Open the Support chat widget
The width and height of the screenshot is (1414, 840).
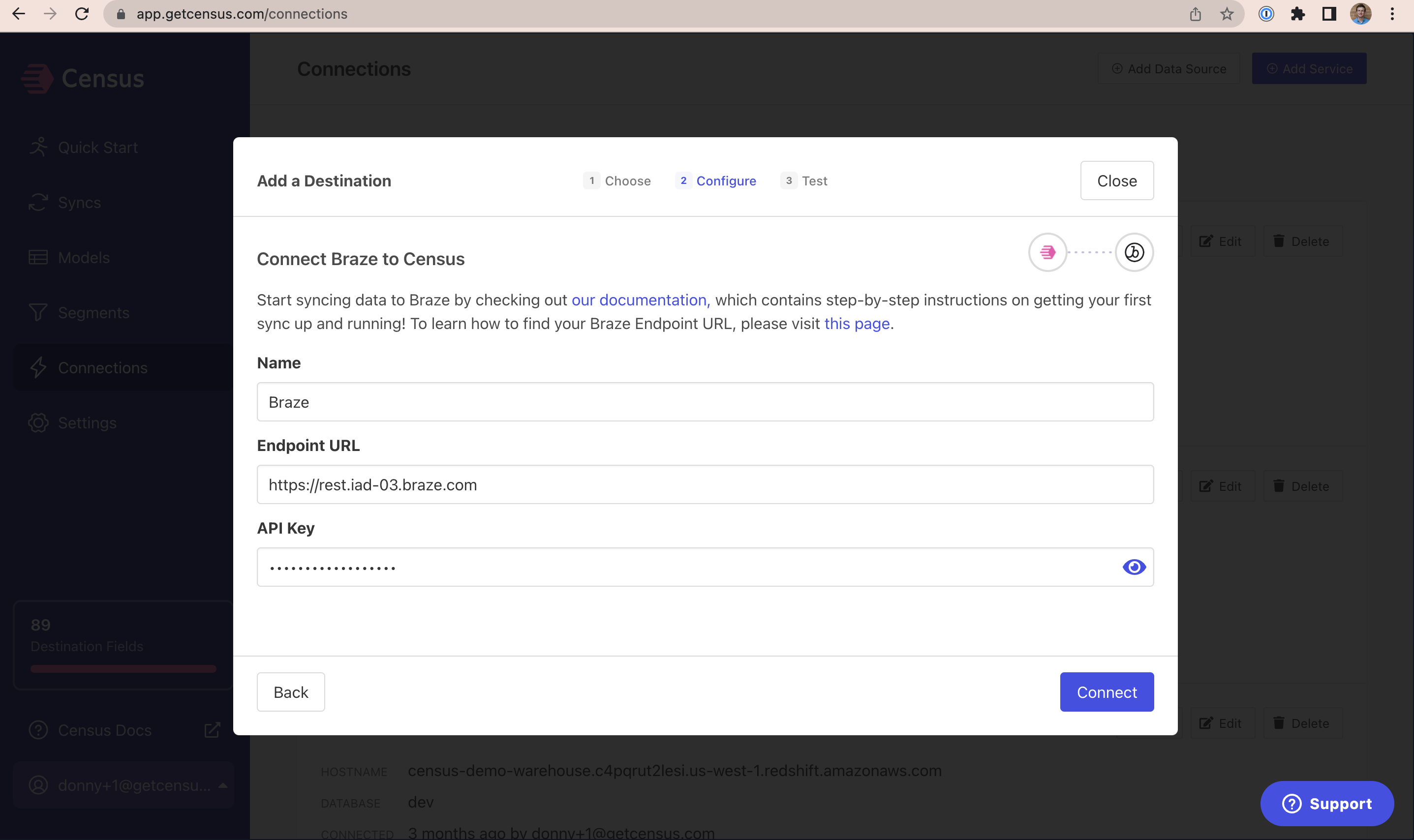click(1327, 804)
